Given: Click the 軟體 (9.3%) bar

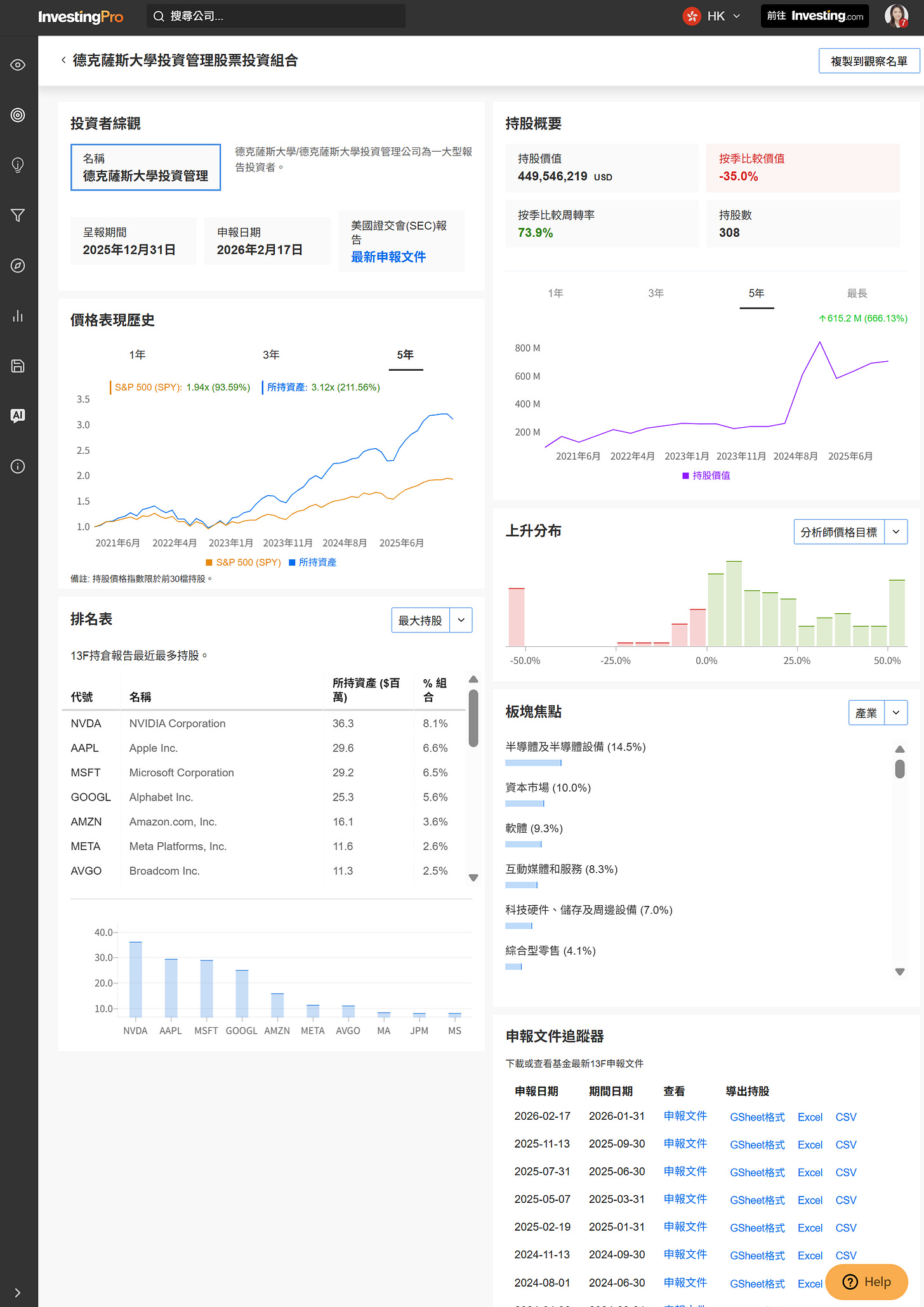Looking at the screenshot, I should point(524,844).
